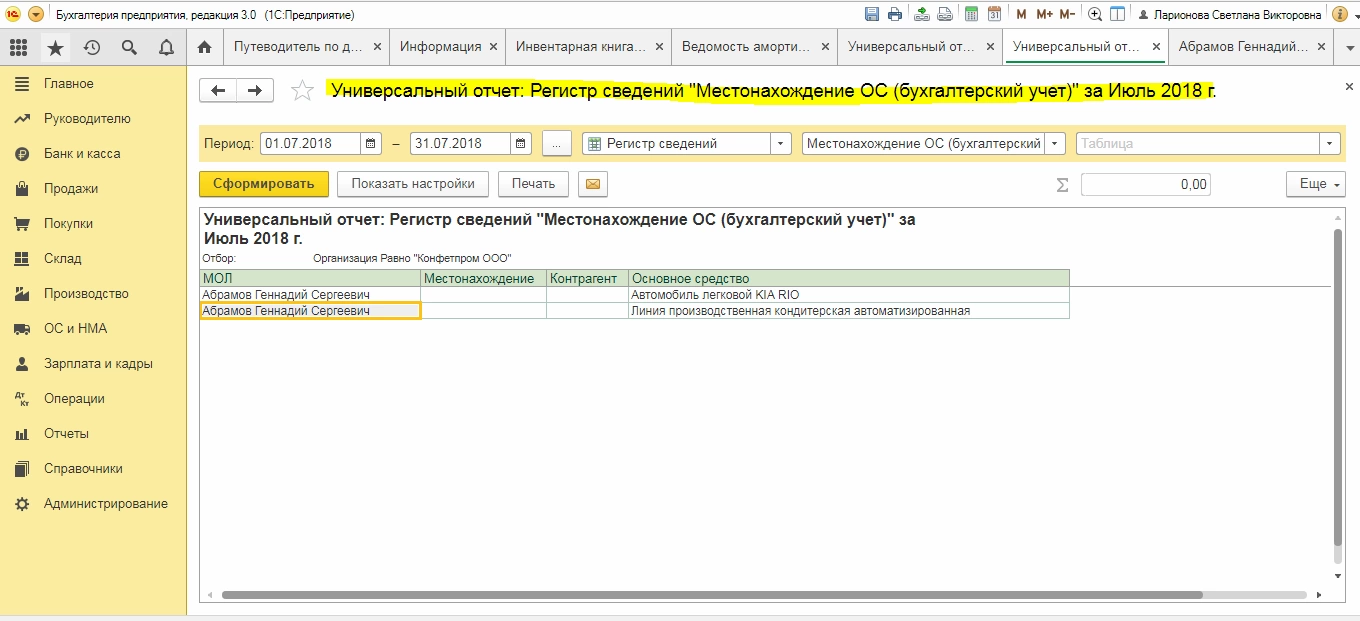Image resolution: width=1360 pixels, height=621 pixels.
Task: Click the horizontal scrollbar under the report
Action: [712, 594]
